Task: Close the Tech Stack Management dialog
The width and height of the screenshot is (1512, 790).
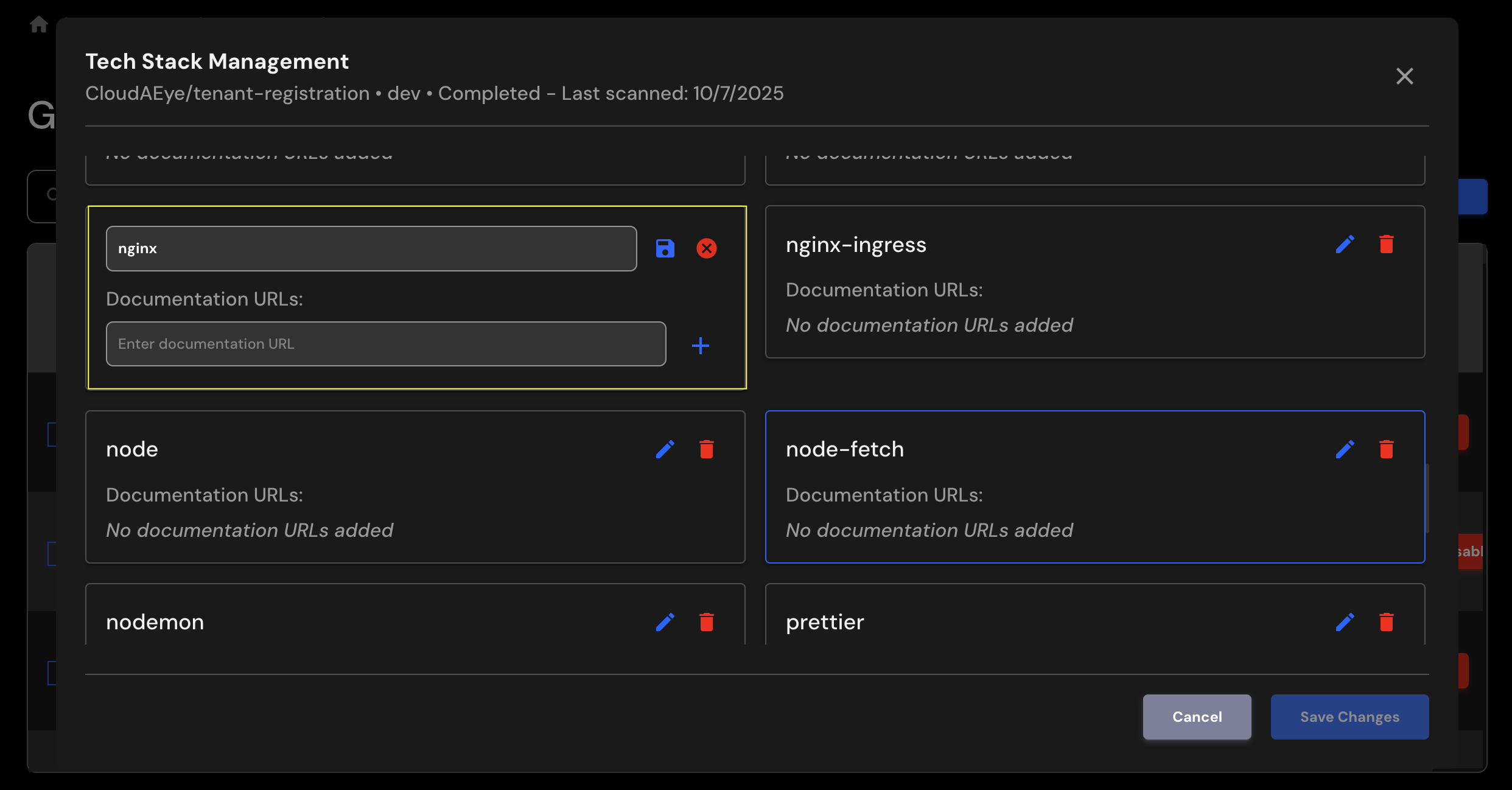Action: pyautogui.click(x=1404, y=76)
